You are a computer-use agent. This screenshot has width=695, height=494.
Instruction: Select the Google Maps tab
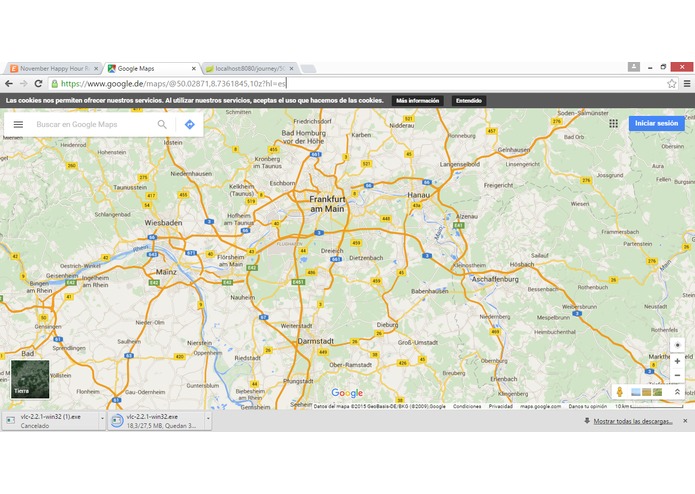(151, 69)
